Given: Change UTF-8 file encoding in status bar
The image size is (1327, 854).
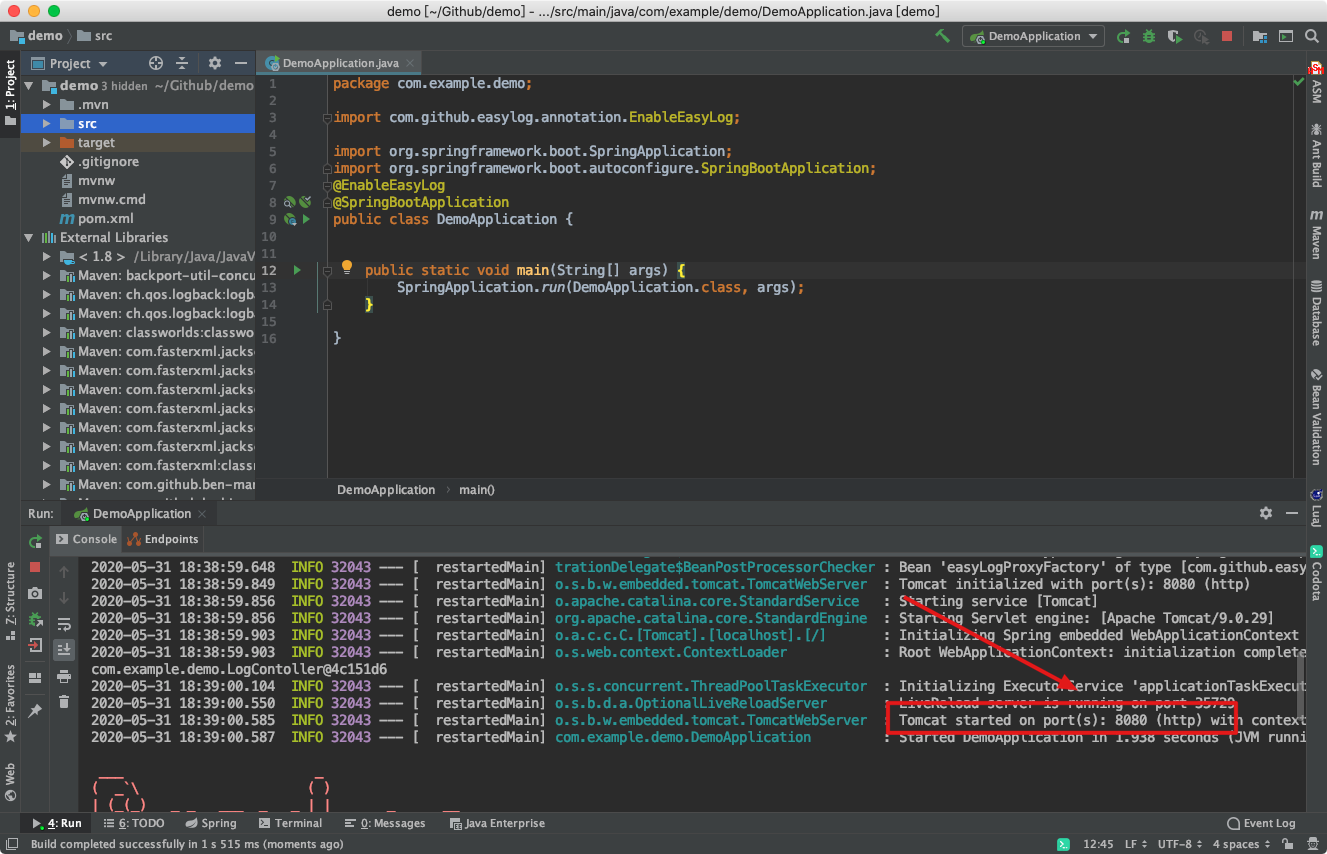Looking at the screenshot, I should (1180, 844).
